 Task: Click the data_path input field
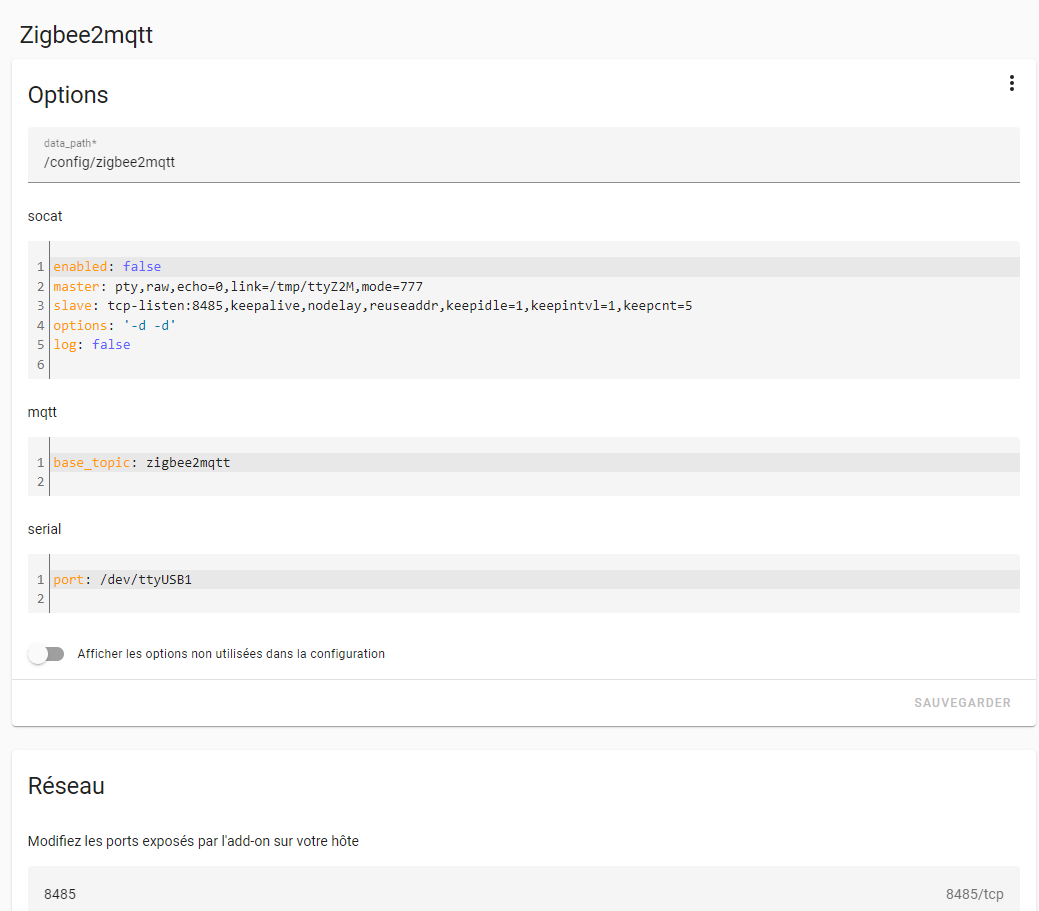(x=523, y=155)
